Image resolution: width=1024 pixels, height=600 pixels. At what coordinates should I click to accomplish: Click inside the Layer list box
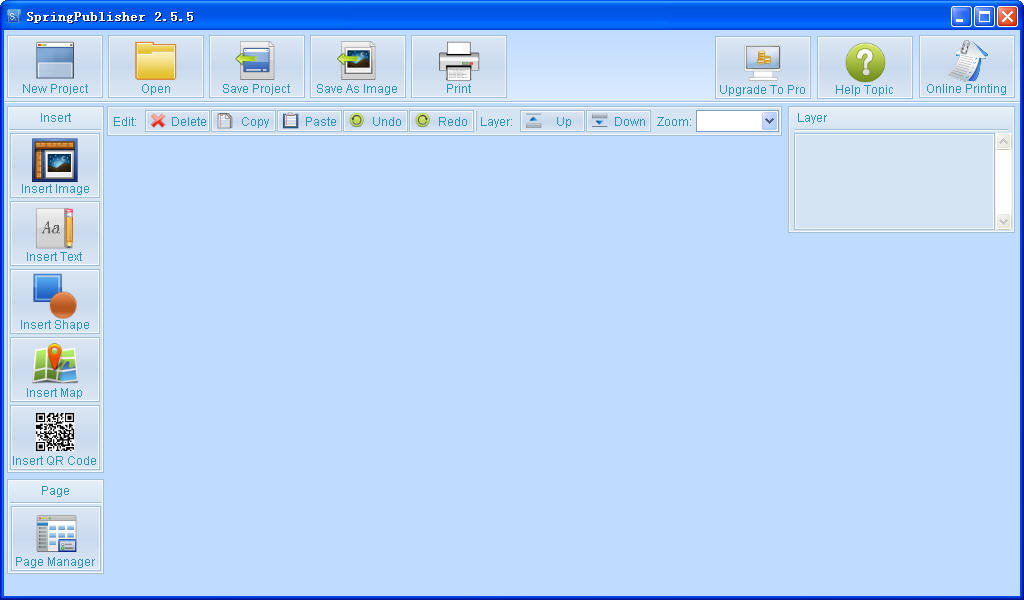tap(895, 182)
